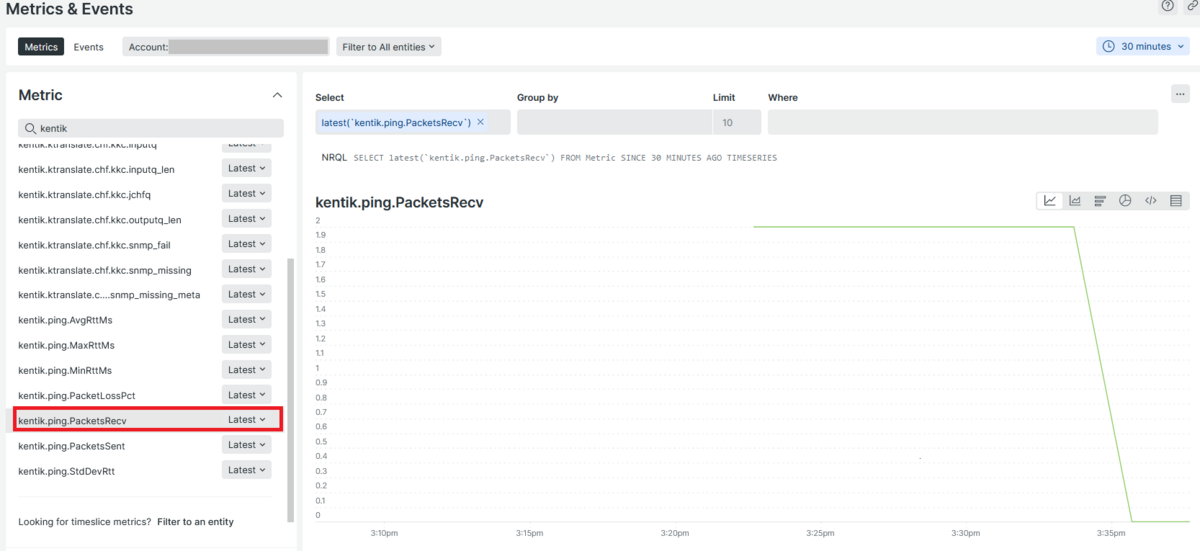Select metric kentik.ping.AvgRttMs
Image resolution: width=1200 pixels, height=551 pixels.
[x=65, y=320]
